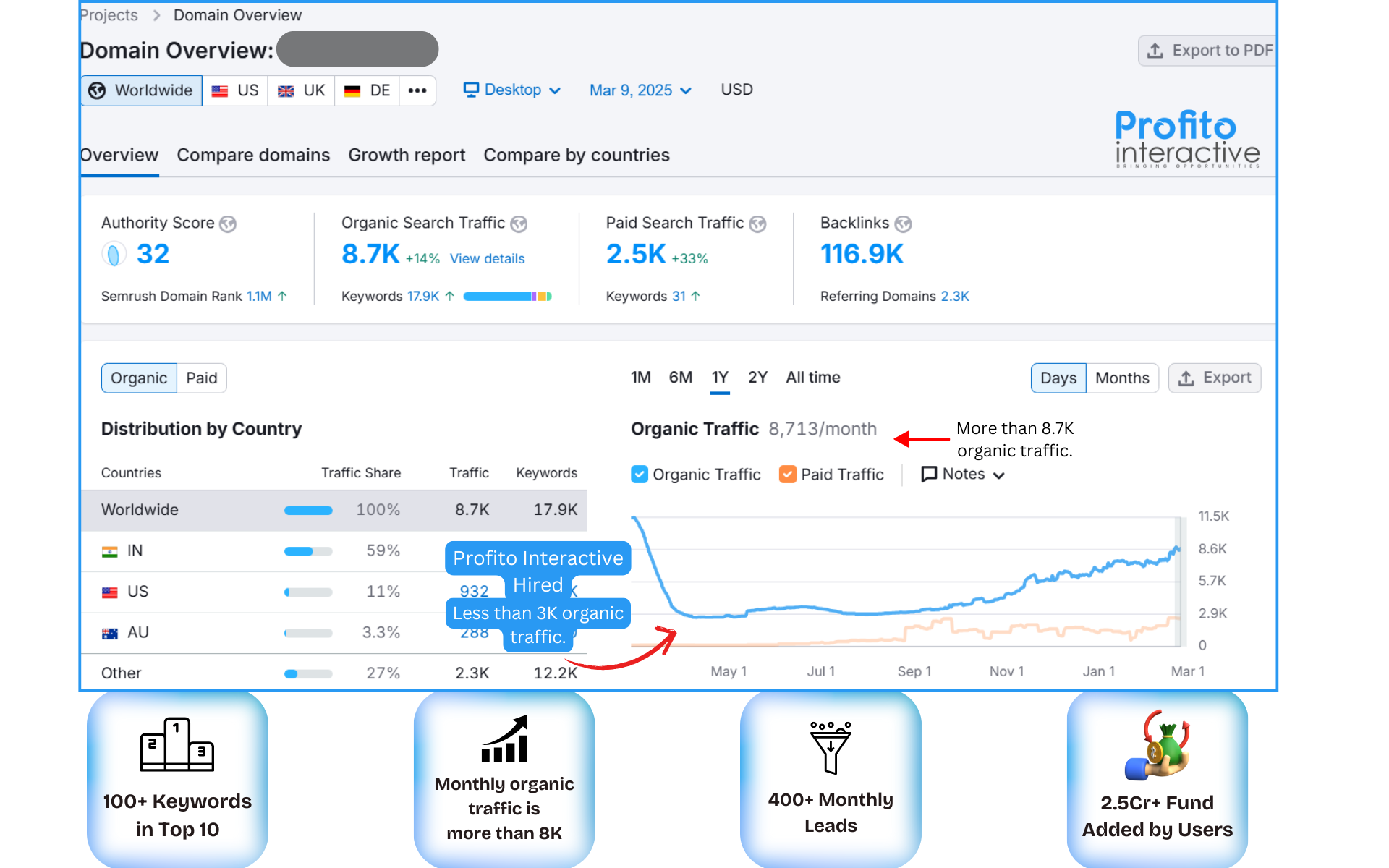Click the info icon beside Backlinks

[903, 224]
